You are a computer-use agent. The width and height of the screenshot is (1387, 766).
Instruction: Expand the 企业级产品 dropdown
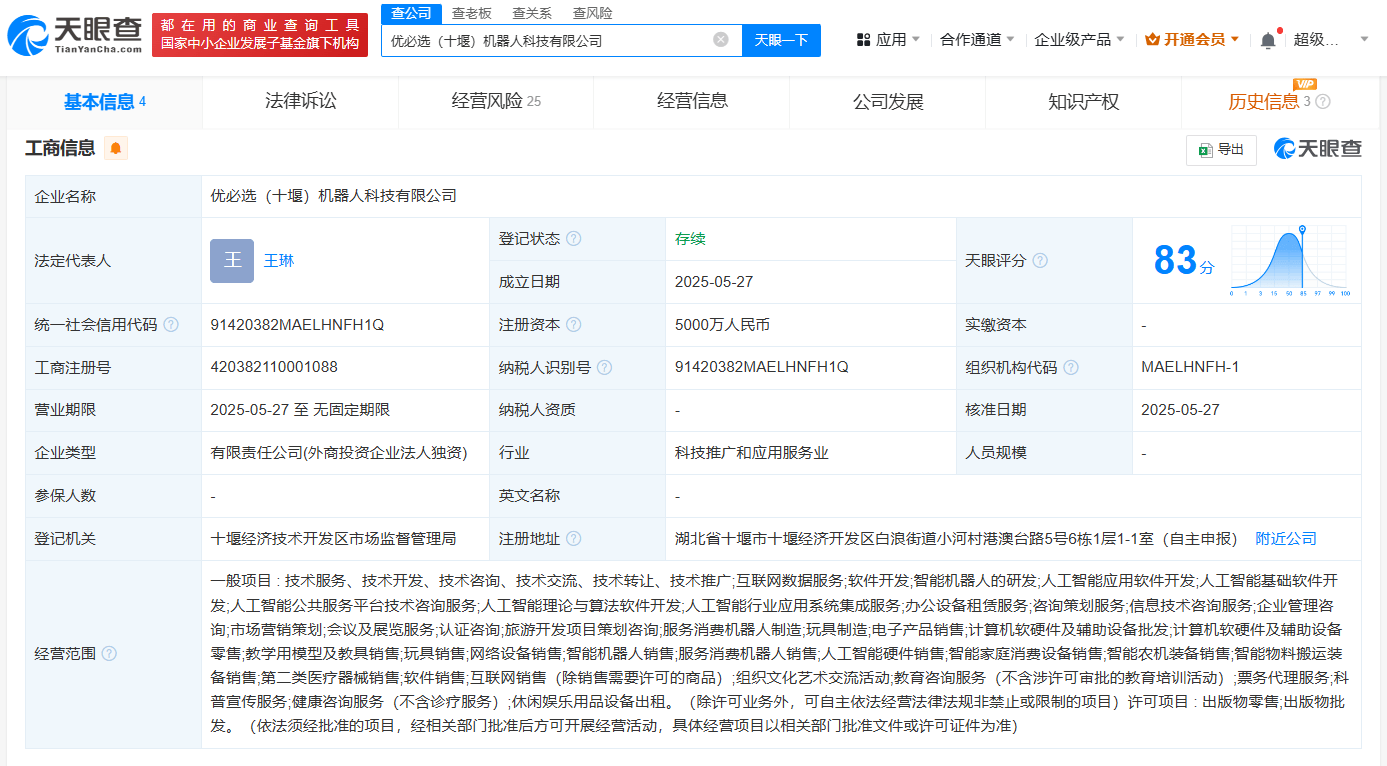point(1079,40)
